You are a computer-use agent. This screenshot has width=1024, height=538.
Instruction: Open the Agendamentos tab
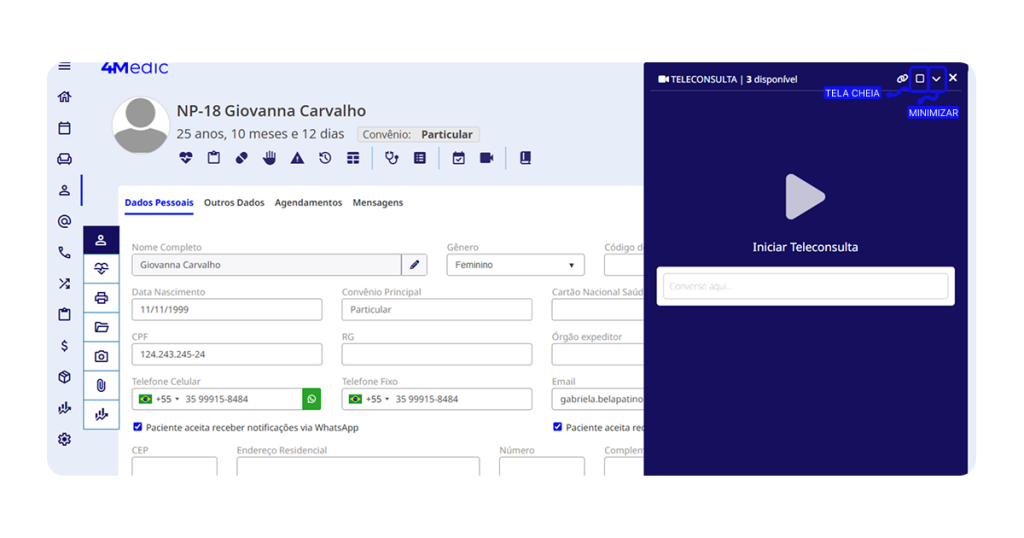(308, 202)
